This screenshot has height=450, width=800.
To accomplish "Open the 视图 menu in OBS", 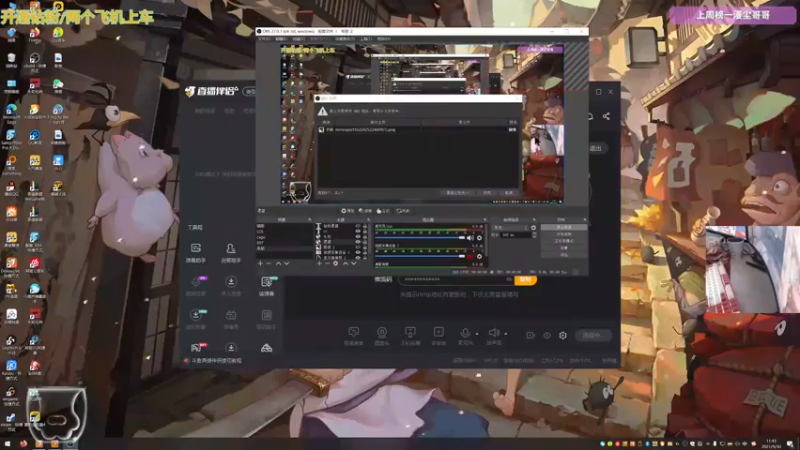I will click(x=299, y=39).
